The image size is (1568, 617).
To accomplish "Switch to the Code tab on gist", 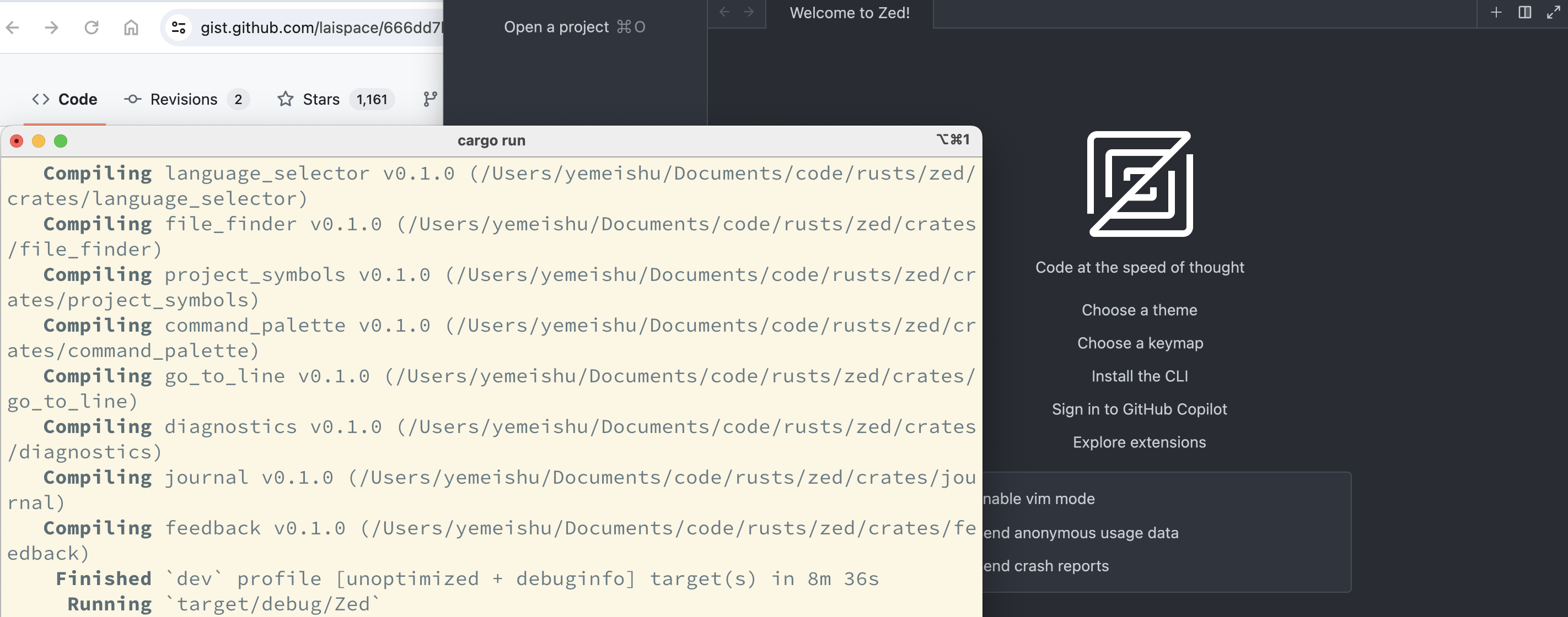I will pos(65,99).
